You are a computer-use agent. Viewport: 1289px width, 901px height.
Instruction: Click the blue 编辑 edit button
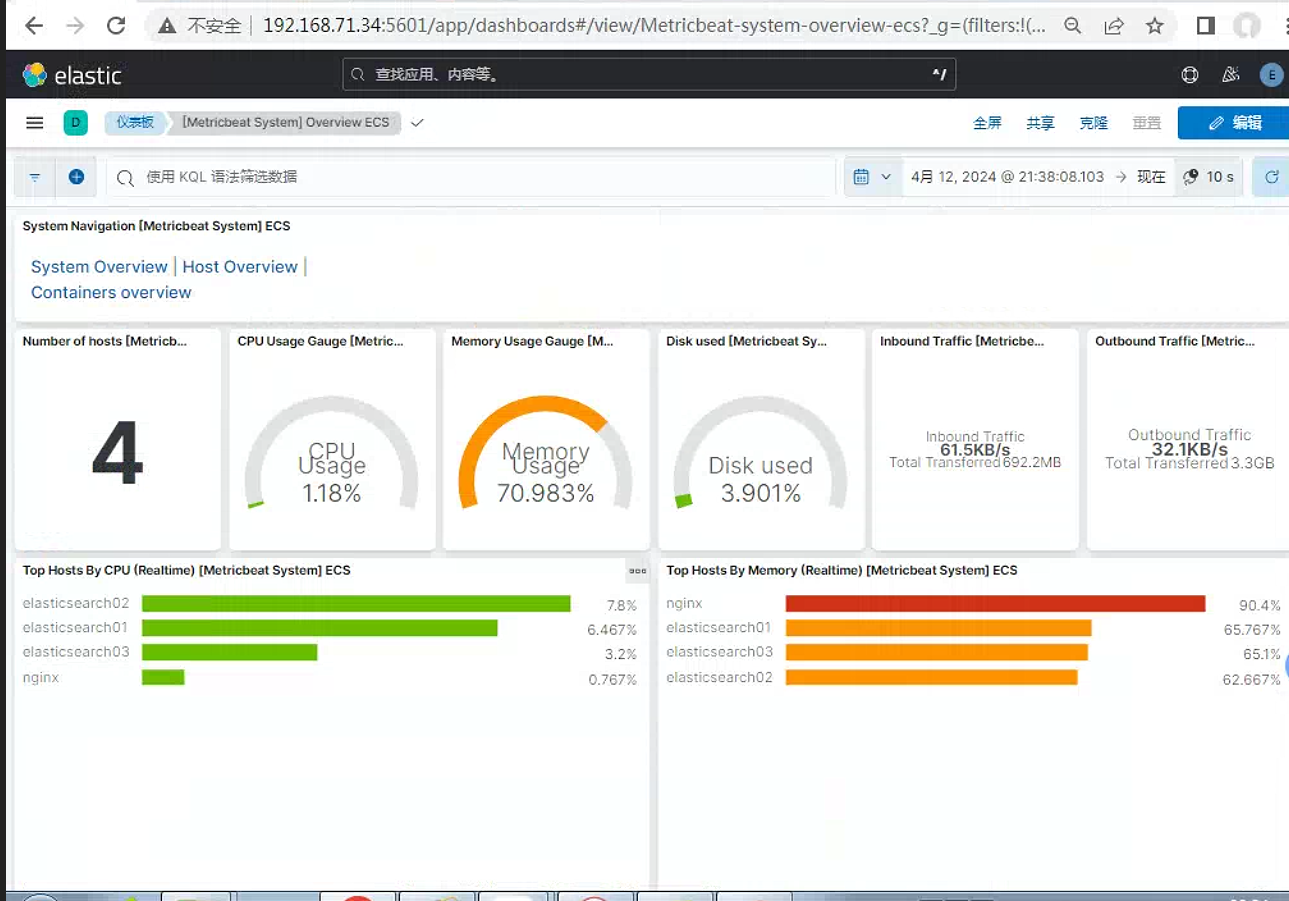pyautogui.click(x=1235, y=123)
